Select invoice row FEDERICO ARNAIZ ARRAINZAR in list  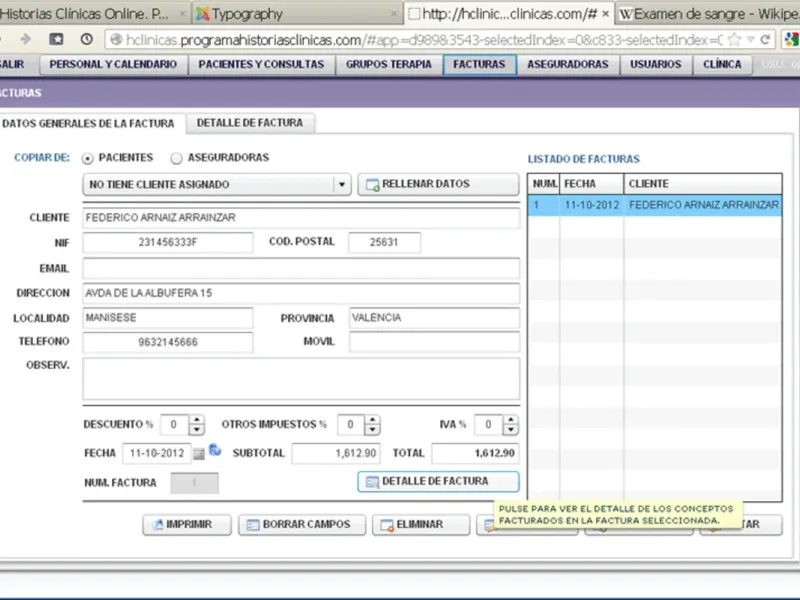pos(655,205)
